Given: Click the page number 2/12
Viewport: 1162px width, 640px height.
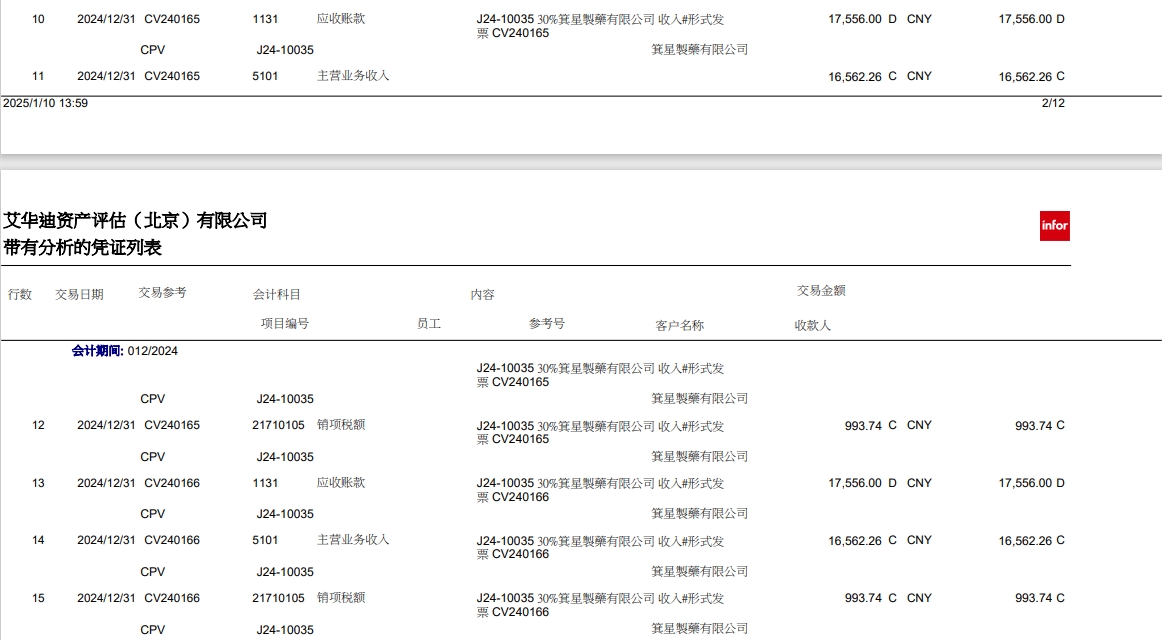Looking at the screenshot, I should pos(1053,103).
